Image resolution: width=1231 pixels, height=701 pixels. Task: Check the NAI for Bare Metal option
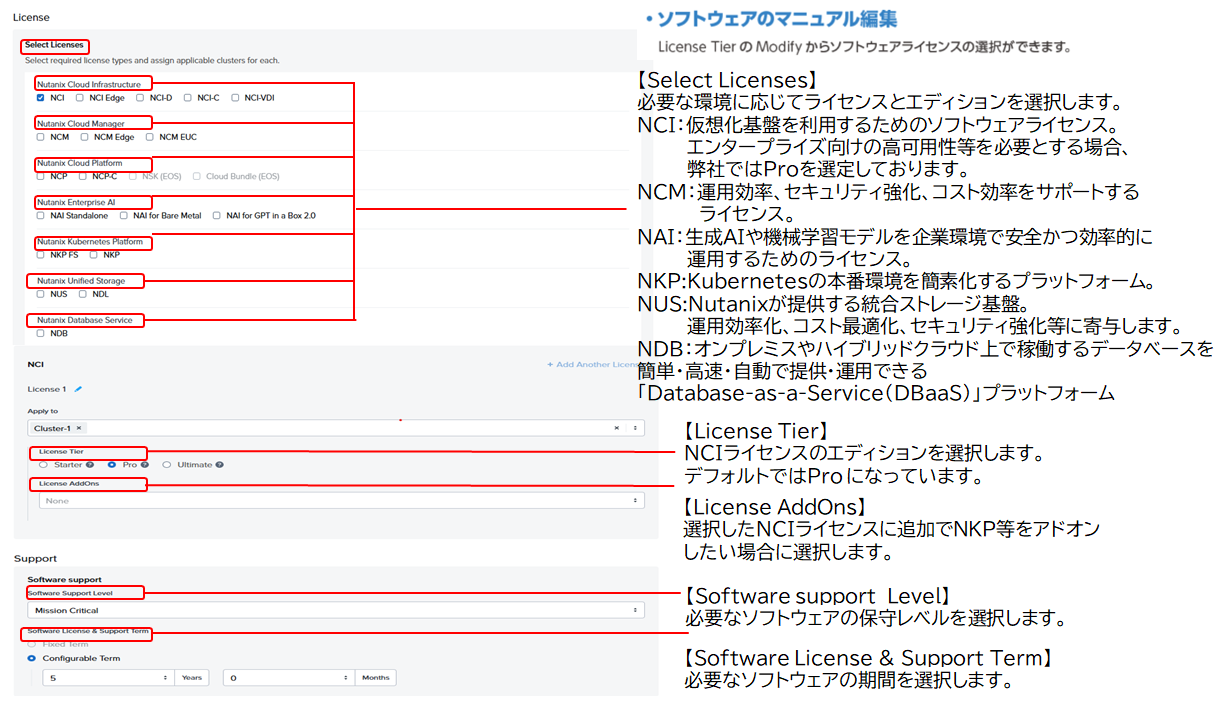click(123, 215)
